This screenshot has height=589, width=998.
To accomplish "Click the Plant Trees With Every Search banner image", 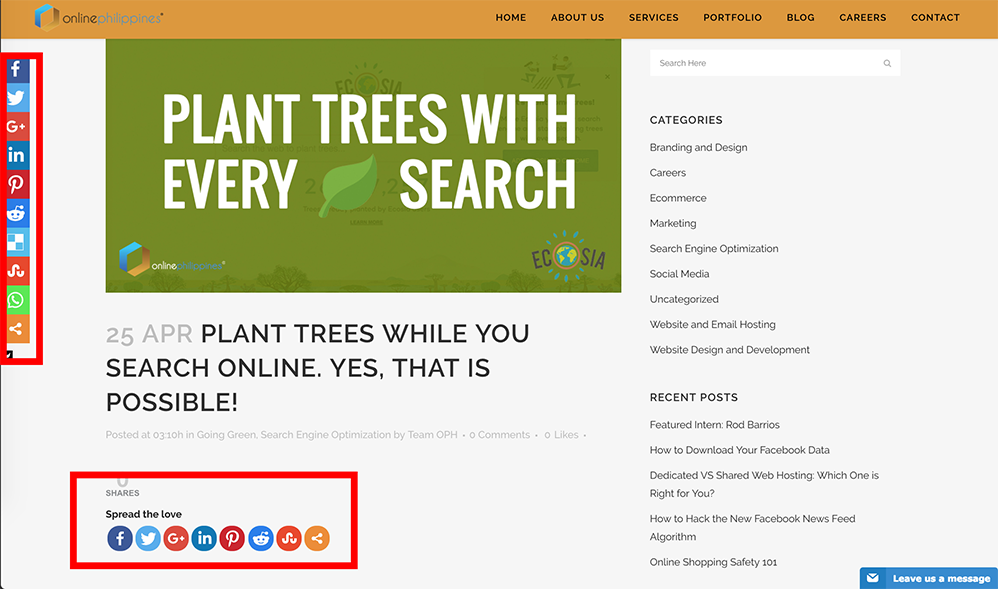I will click(363, 166).
